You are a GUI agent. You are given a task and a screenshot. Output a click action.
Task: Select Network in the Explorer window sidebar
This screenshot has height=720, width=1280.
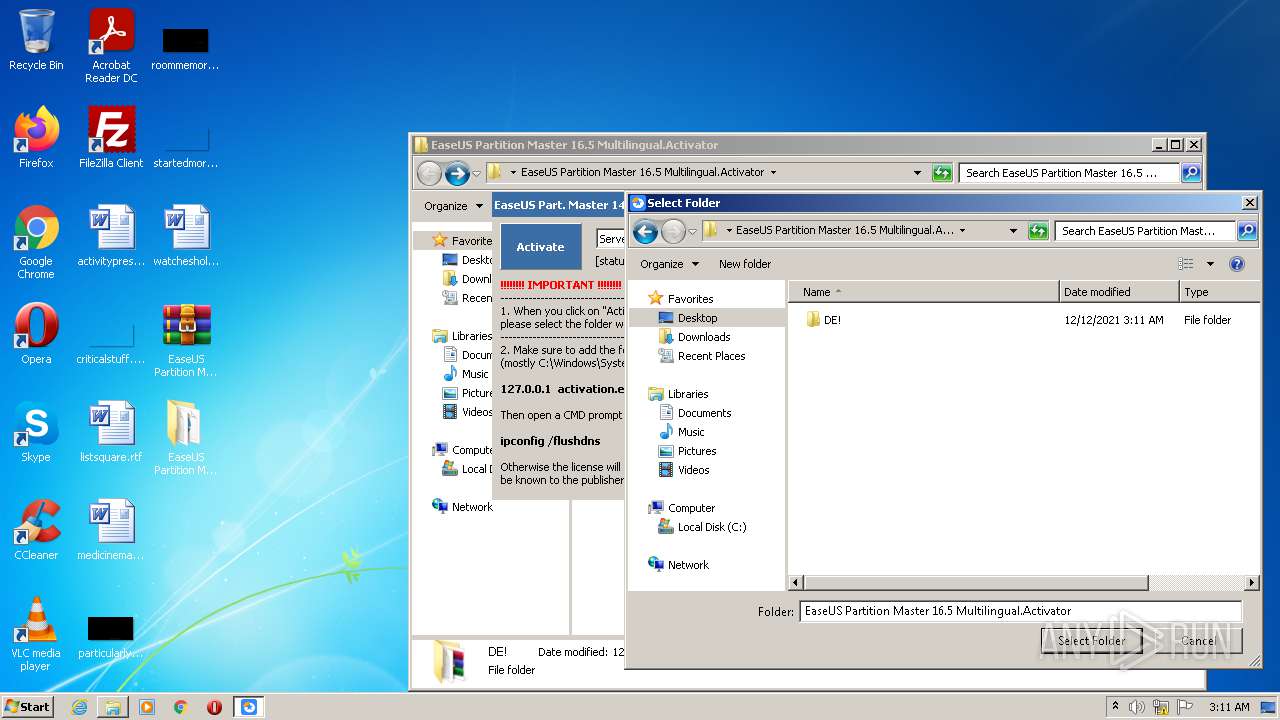coord(471,507)
